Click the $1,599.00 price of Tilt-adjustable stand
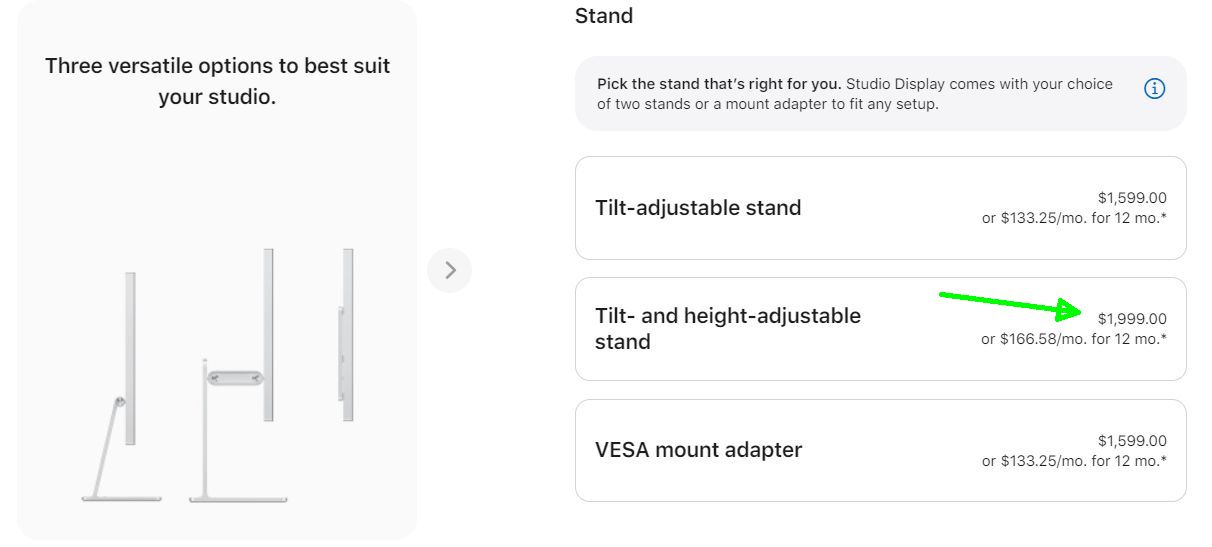Viewport: 1212px width, 547px height. pyautogui.click(x=1132, y=198)
